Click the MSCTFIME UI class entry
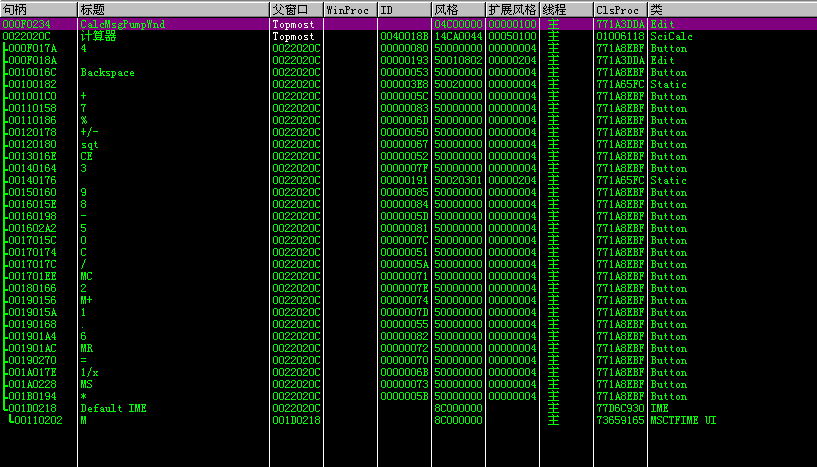 [x=683, y=420]
